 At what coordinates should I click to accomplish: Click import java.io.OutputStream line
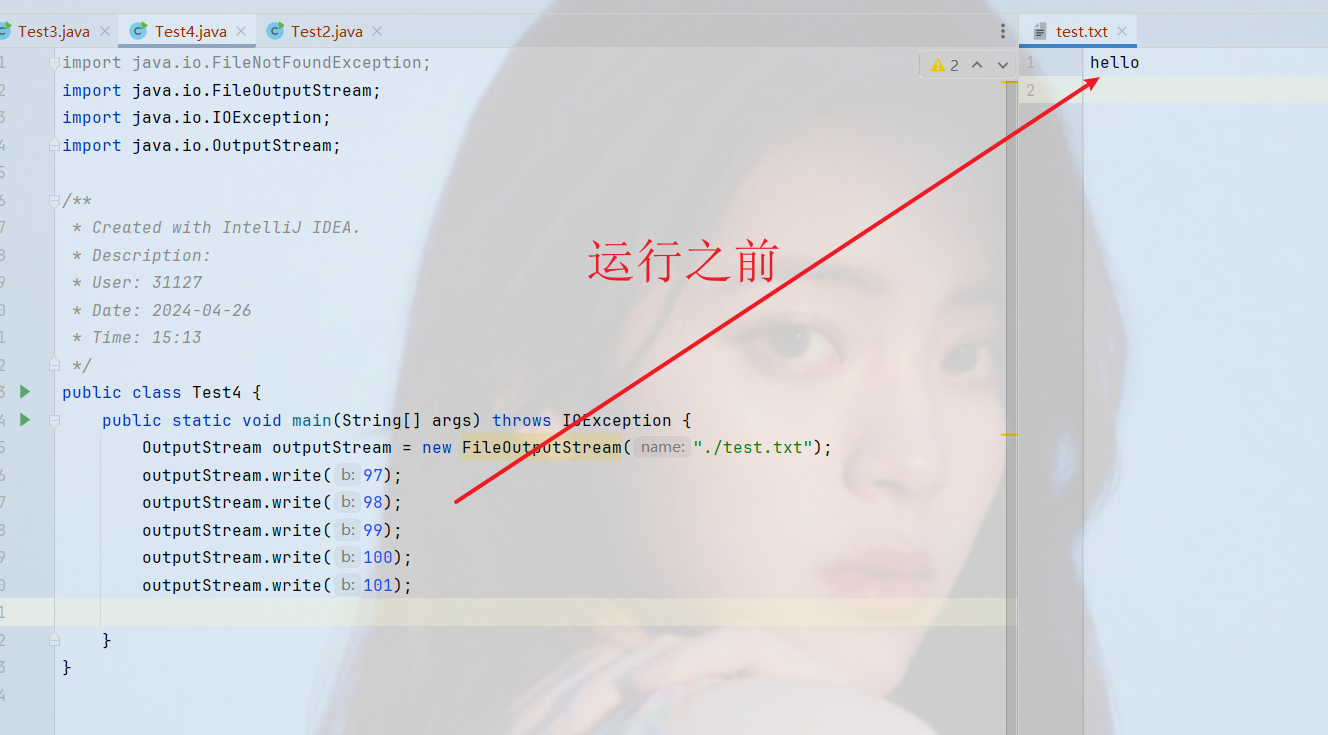tap(202, 145)
